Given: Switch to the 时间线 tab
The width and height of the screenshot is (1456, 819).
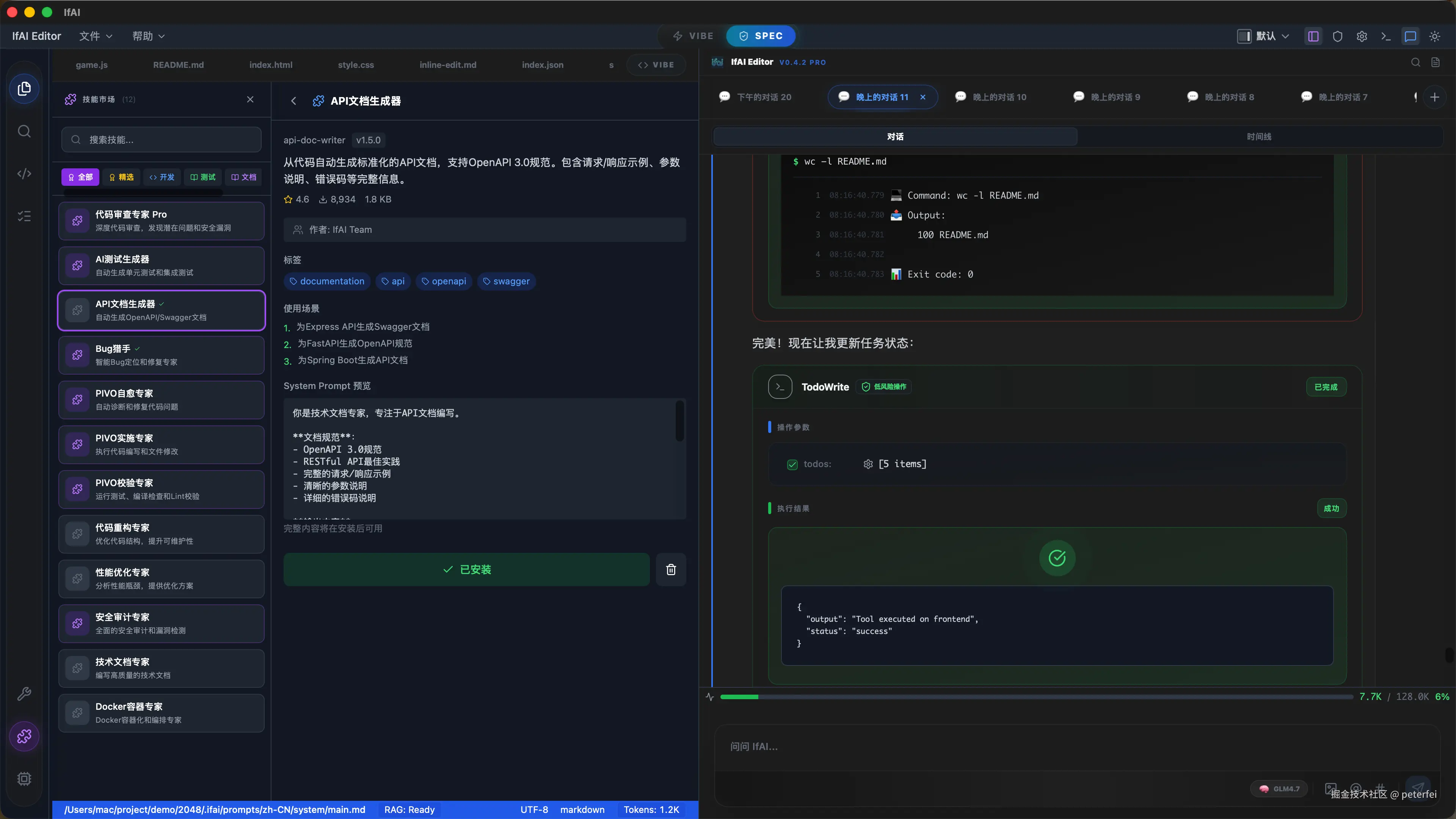Looking at the screenshot, I should pos(1259,137).
